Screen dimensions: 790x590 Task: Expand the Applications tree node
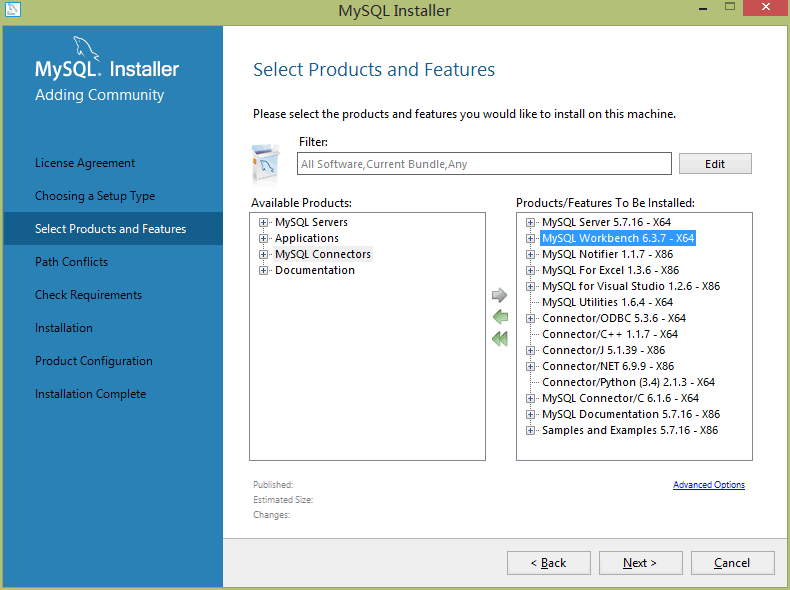point(264,238)
